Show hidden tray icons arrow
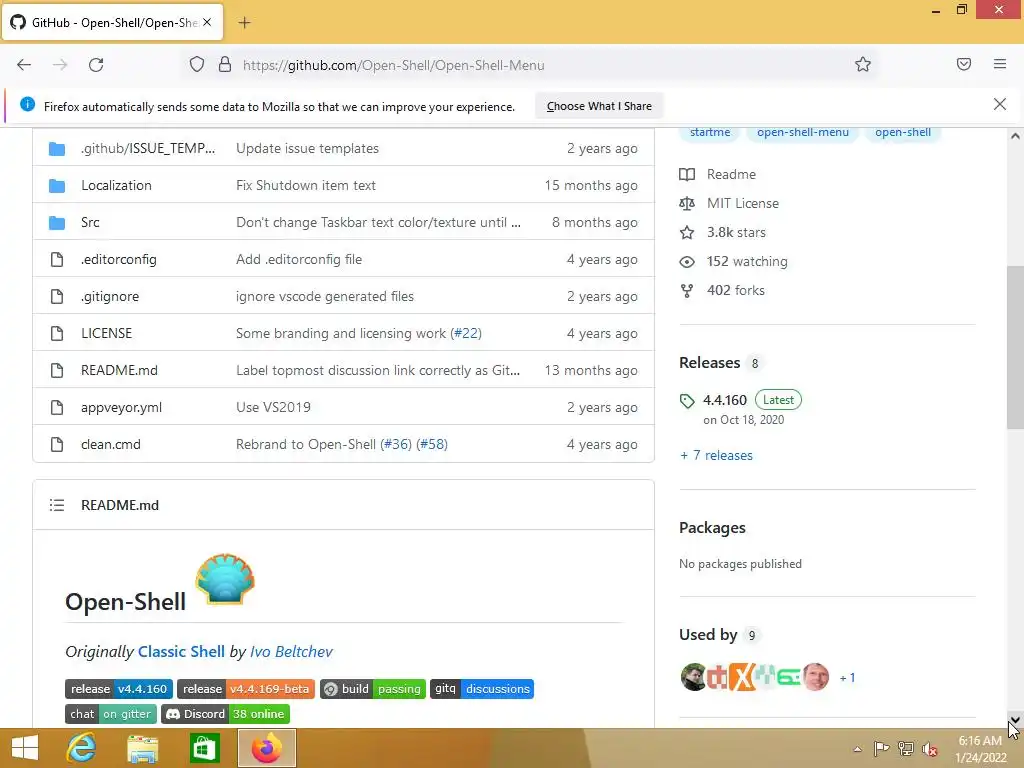Image resolution: width=1024 pixels, height=768 pixels. (x=857, y=749)
